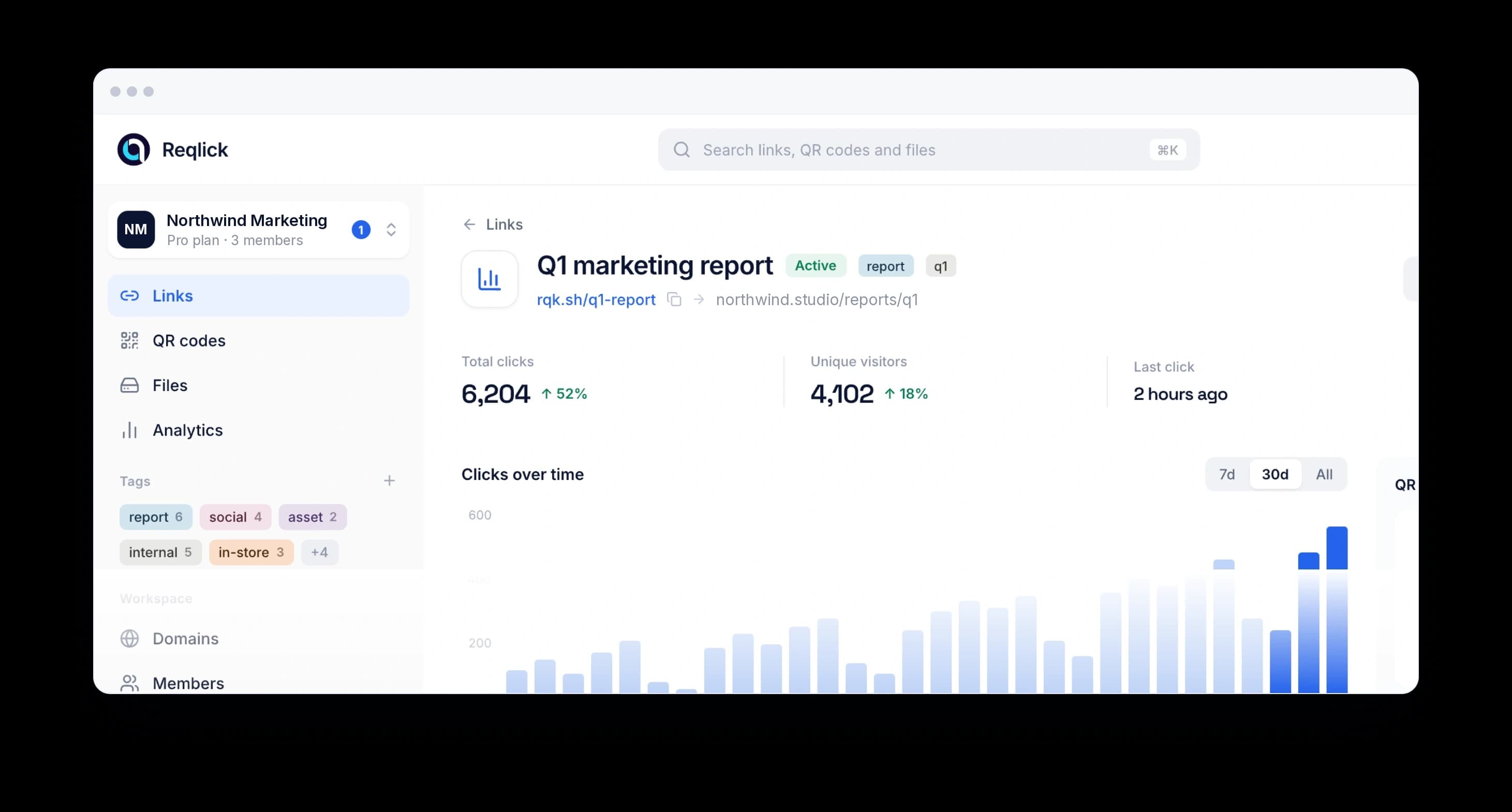Add a new tag with plus icon
1512x812 pixels.
389,481
